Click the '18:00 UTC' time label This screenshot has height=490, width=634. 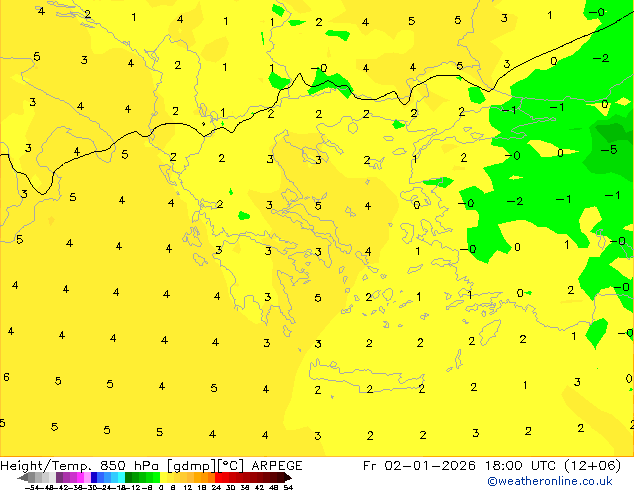click(x=521, y=466)
